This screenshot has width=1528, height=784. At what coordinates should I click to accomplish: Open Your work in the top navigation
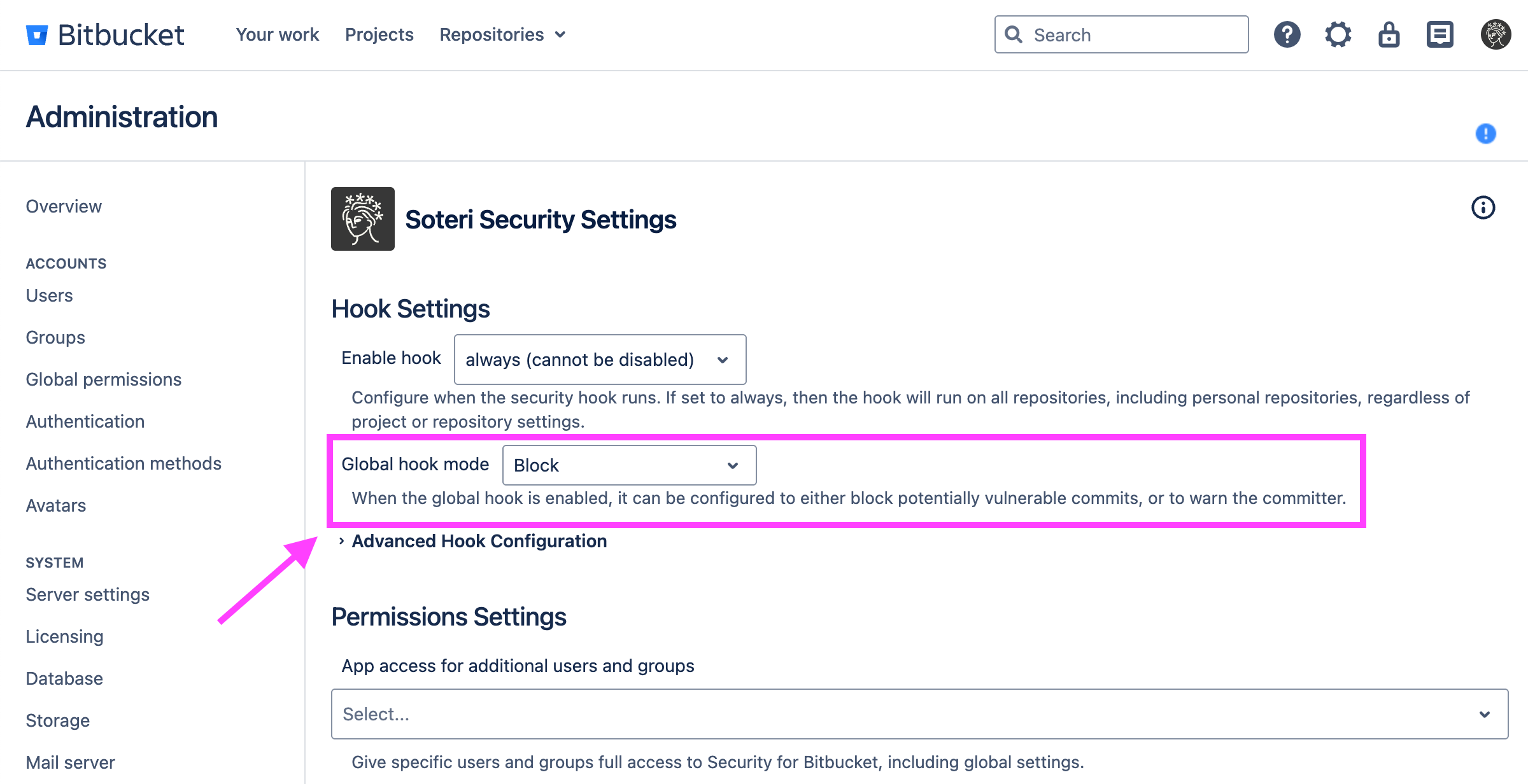(x=277, y=34)
